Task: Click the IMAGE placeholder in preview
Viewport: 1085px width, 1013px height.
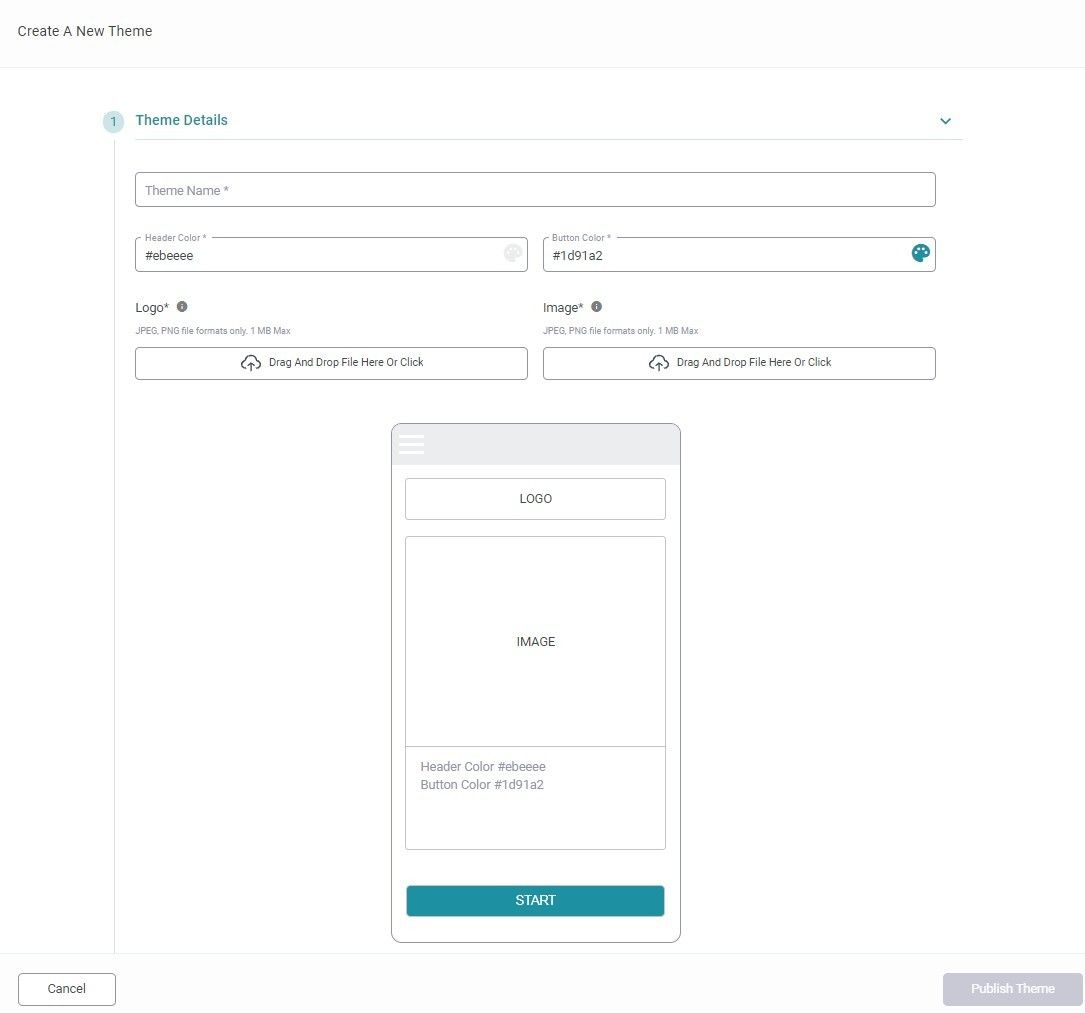Action: pos(535,641)
